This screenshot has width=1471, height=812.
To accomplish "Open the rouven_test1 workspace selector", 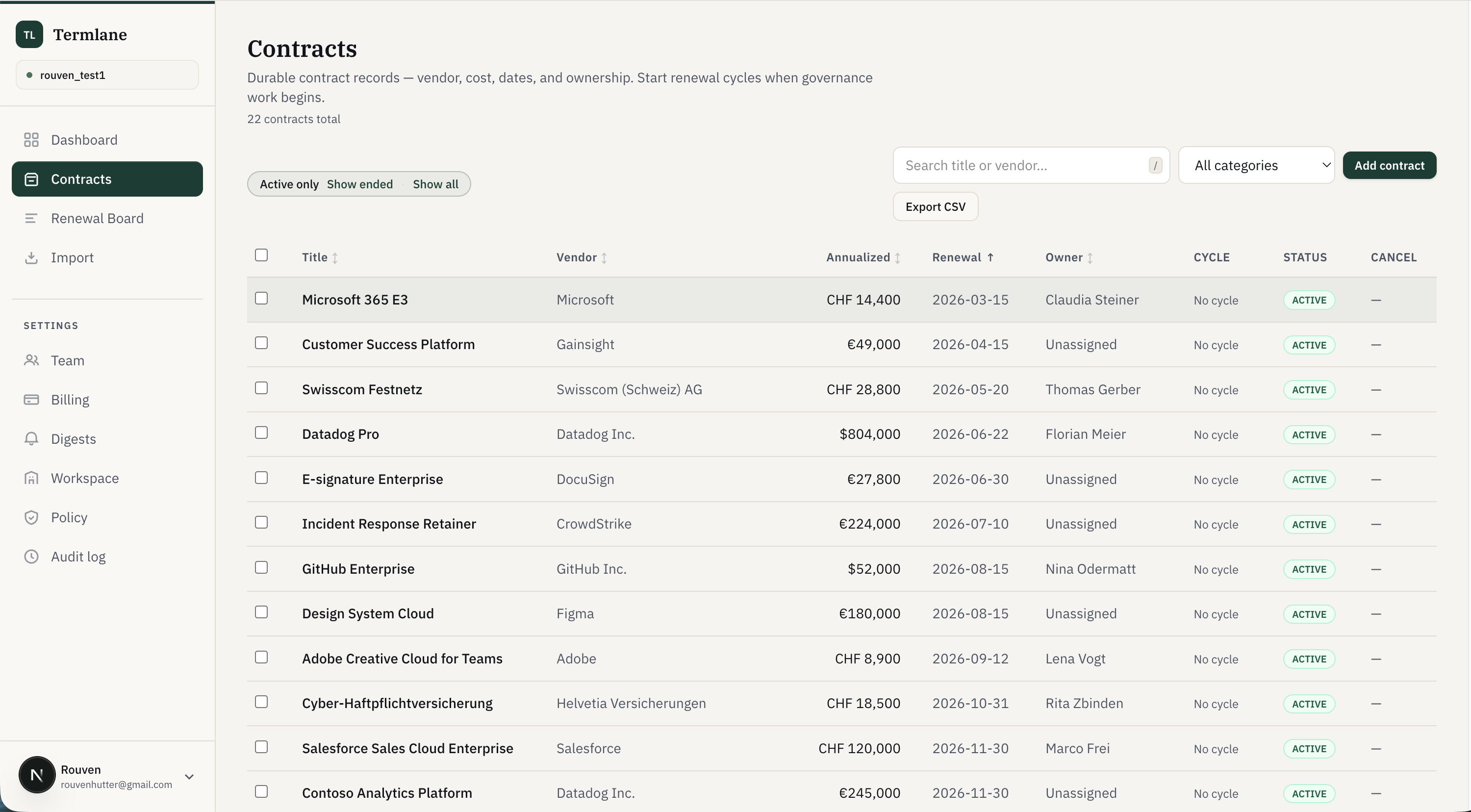I will pos(107,75).
